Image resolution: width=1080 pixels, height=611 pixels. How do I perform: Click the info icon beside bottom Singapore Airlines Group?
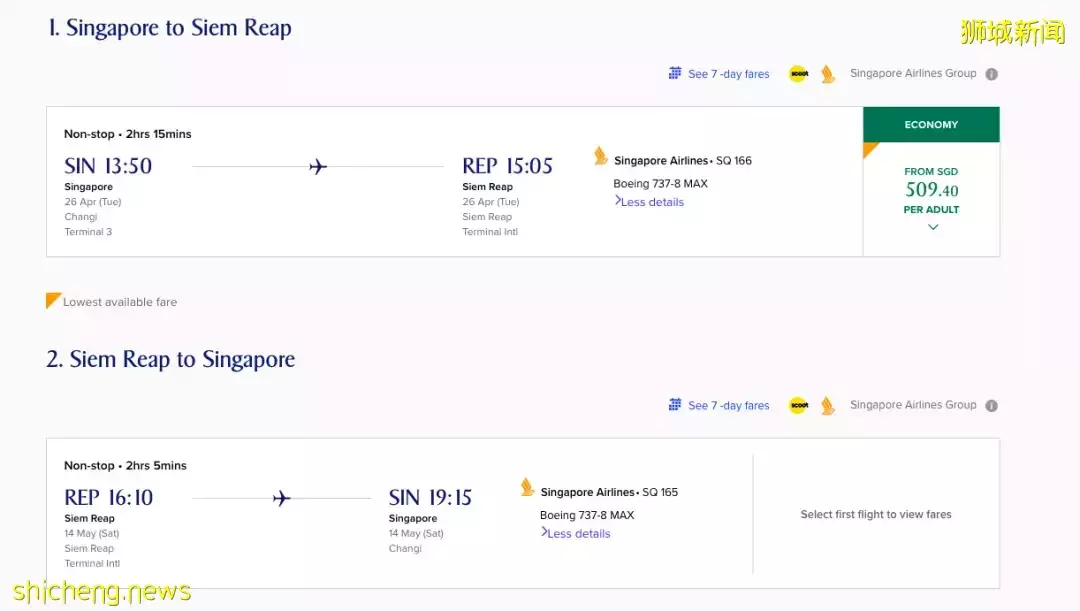(x=991, y=405)
